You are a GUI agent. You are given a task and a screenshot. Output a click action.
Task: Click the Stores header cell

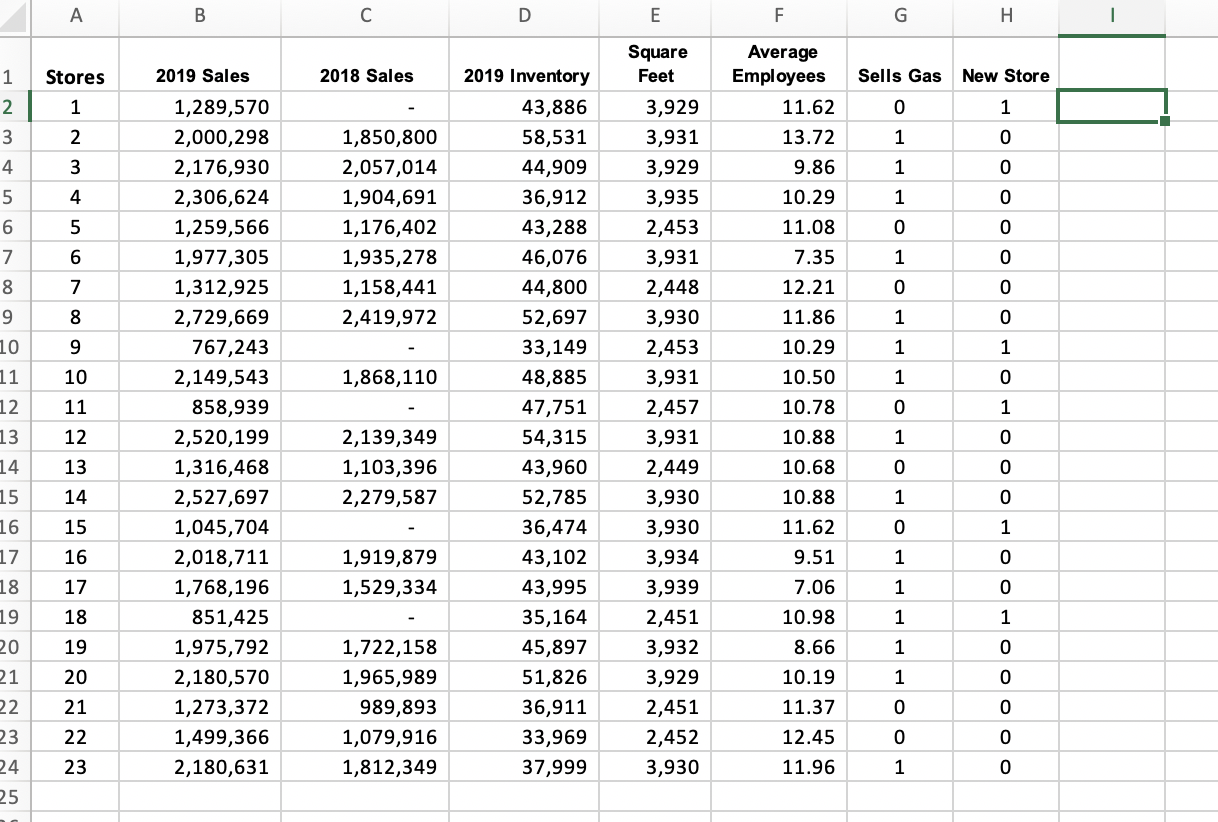[75, 76]
